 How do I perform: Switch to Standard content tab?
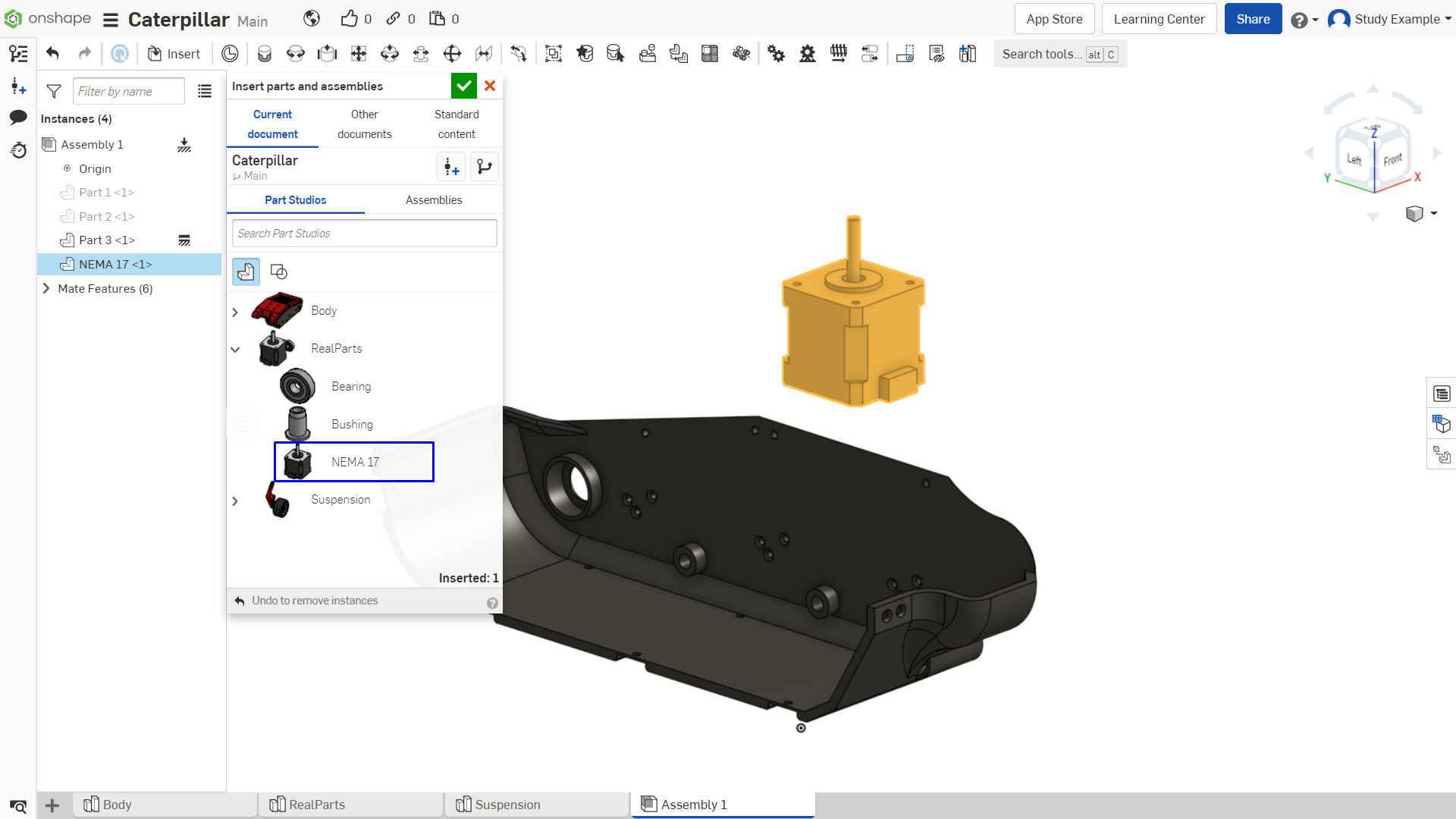[x=457, y=124]
